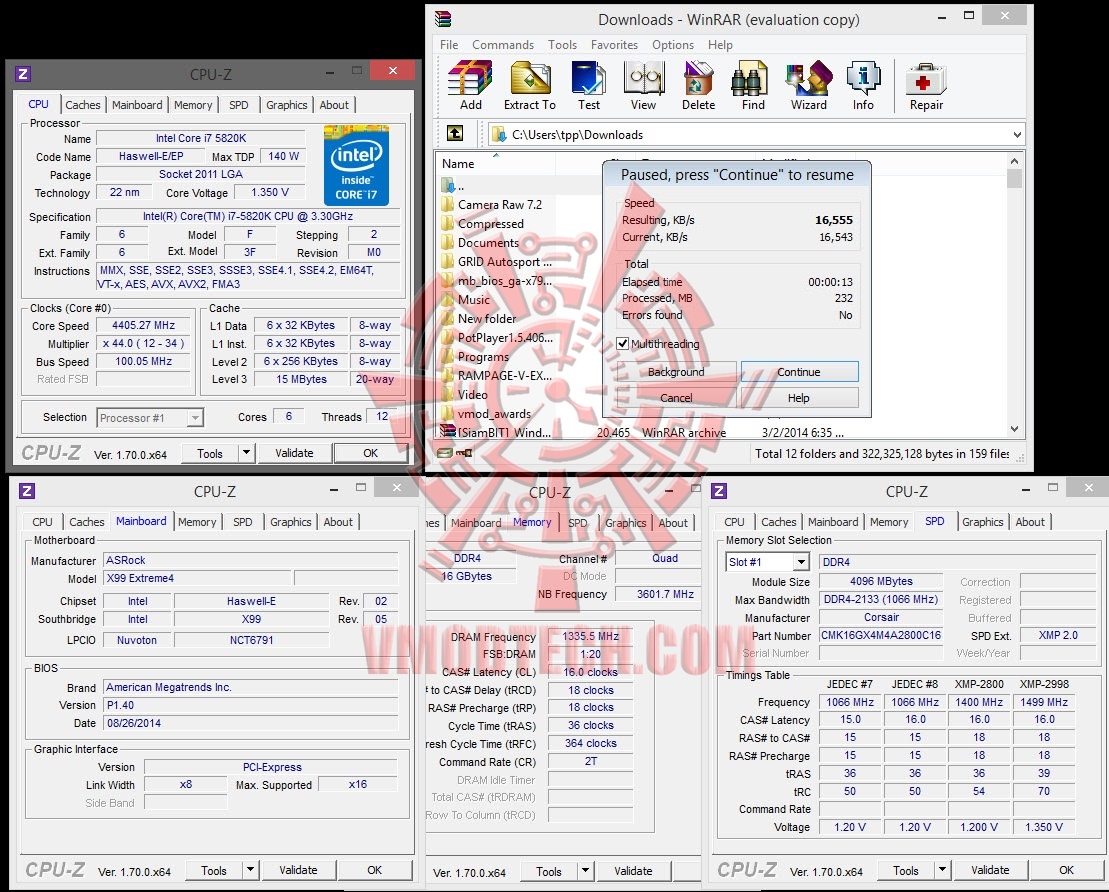Click the Z logo of CPU-Z Mainboard window
The image size is (1109, 892).
27,491
